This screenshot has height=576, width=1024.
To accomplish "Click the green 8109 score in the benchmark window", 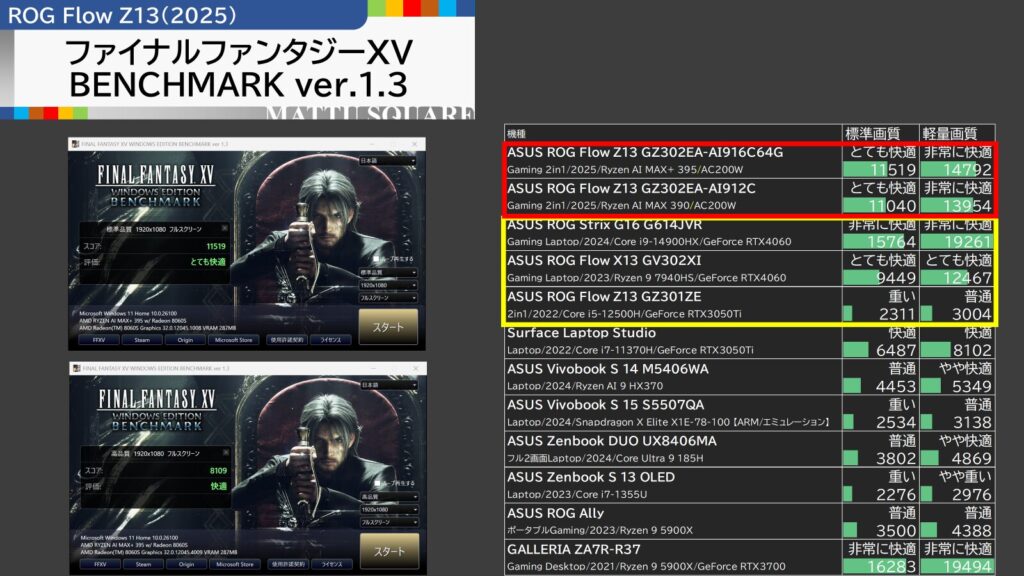I will [219, 471].
